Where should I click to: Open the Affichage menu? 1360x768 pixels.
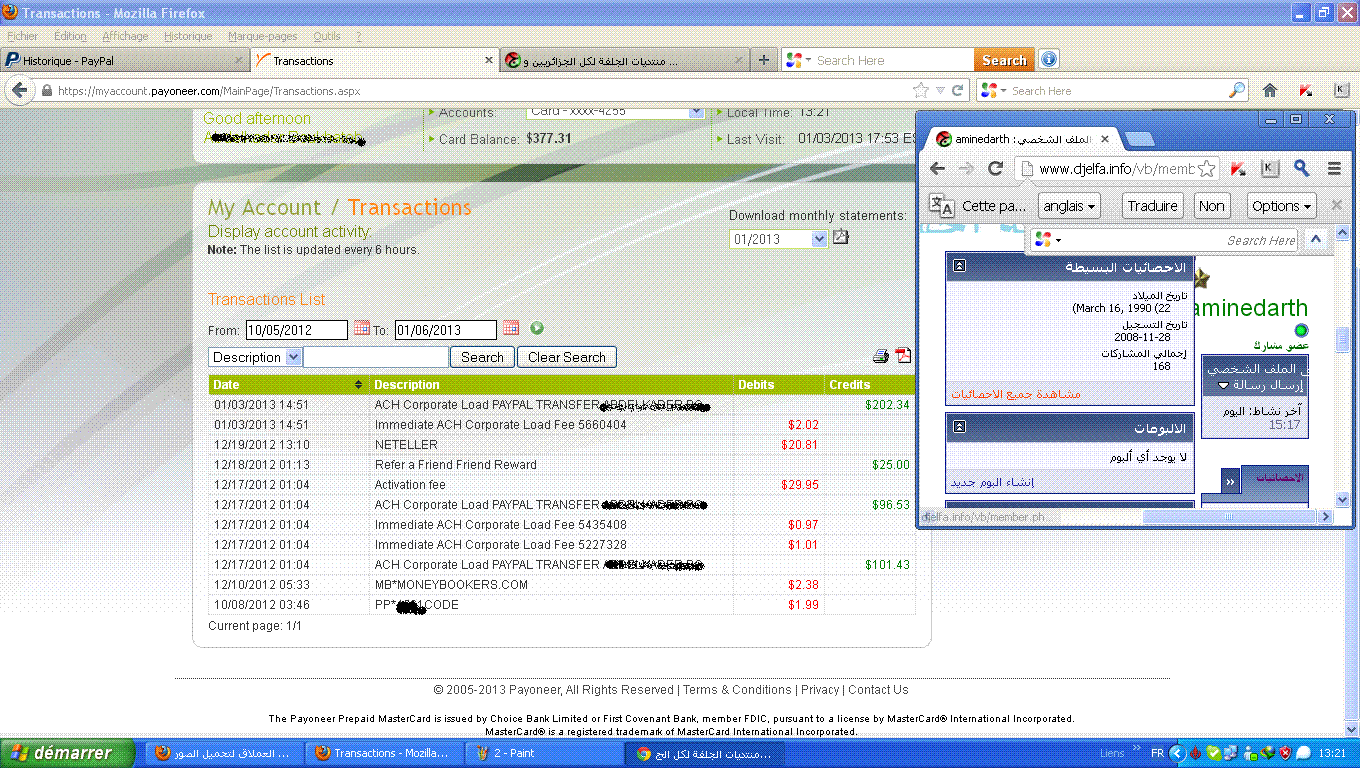(x=125, y=36)
